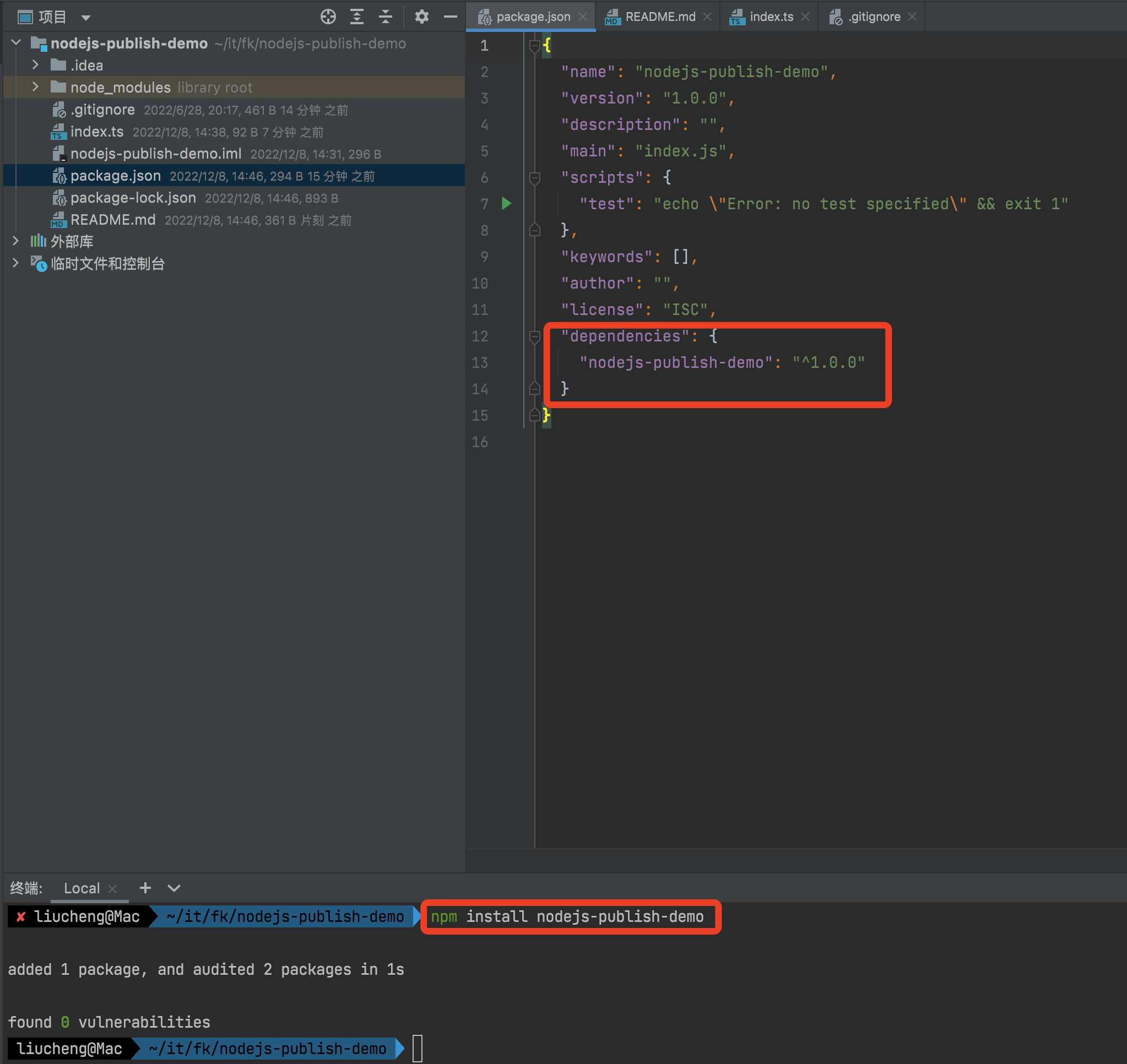
Task: Switch to the index.ts editor tab
Action: [x=771, y=17]
